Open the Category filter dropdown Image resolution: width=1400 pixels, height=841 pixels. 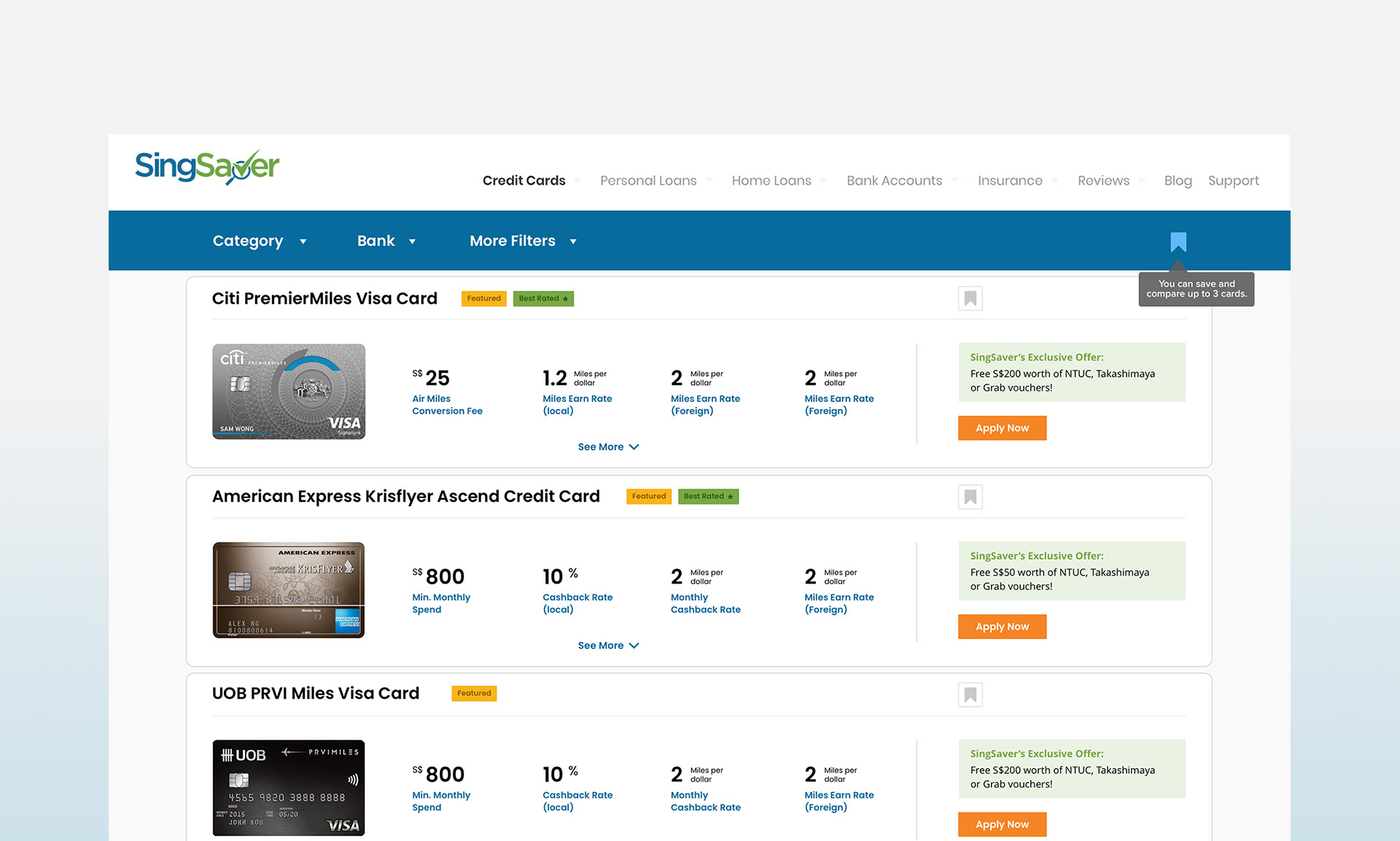pyautogui.click(x=260, y=241)
